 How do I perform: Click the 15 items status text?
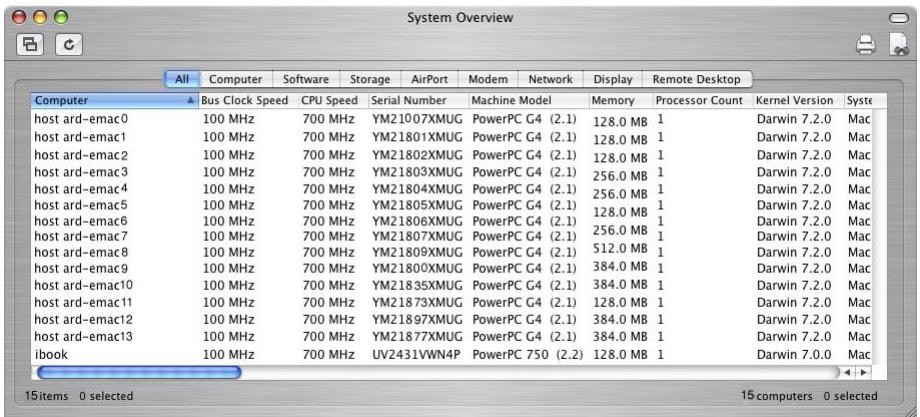click(46, 396)
